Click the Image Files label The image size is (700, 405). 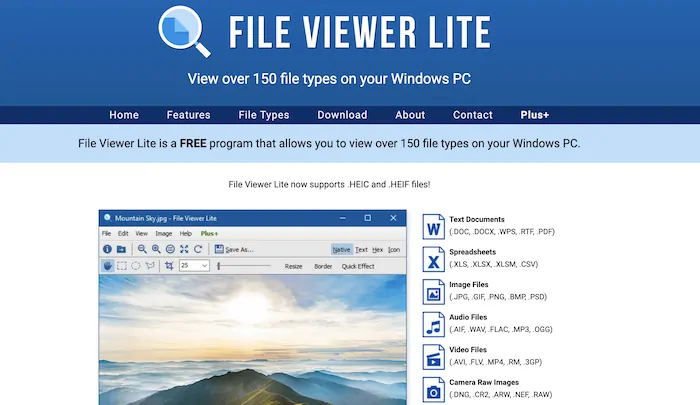pos(469,284)
